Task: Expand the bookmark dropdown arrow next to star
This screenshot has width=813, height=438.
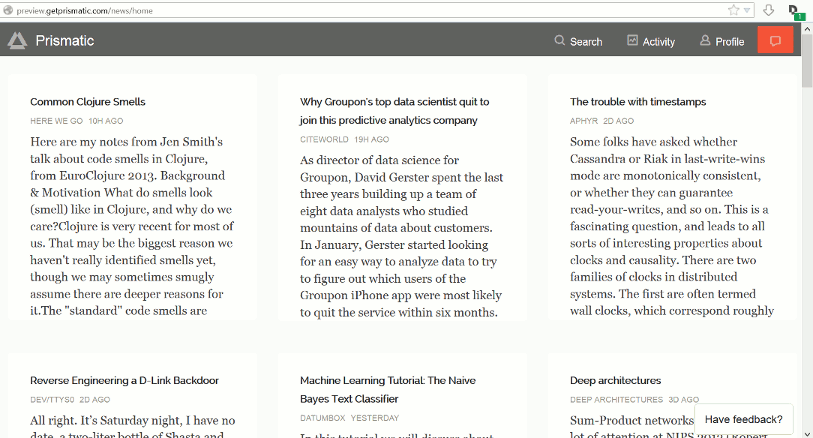Action: [747, 10]
